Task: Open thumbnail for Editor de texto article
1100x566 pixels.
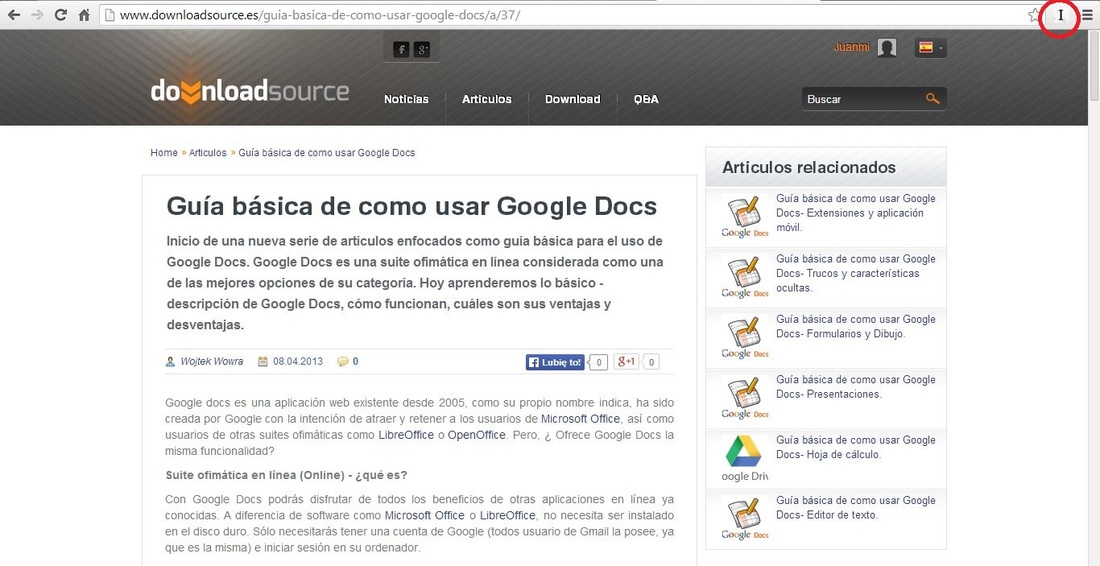Action: click(745, 518)
